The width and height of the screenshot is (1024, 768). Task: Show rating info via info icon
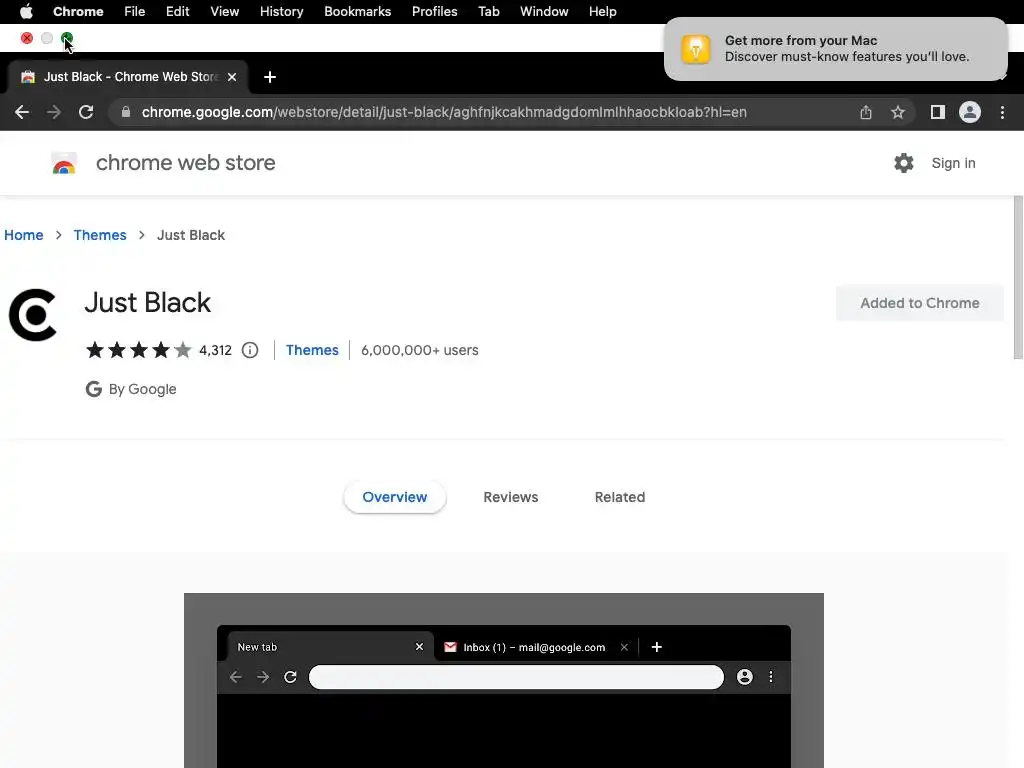pyautogui.click(x=250, y=350)
